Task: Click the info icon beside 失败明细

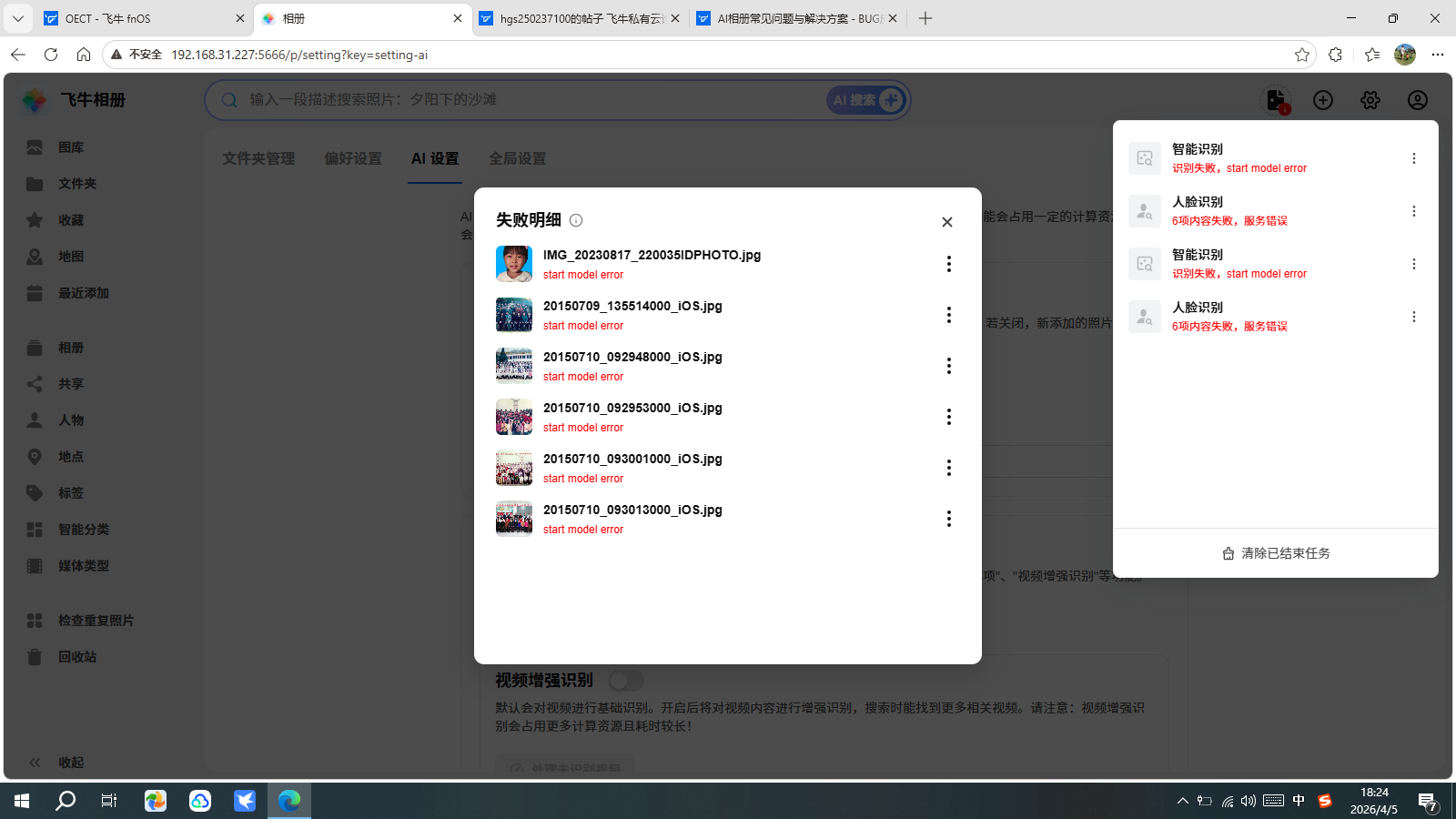Action: click(576, 220)
